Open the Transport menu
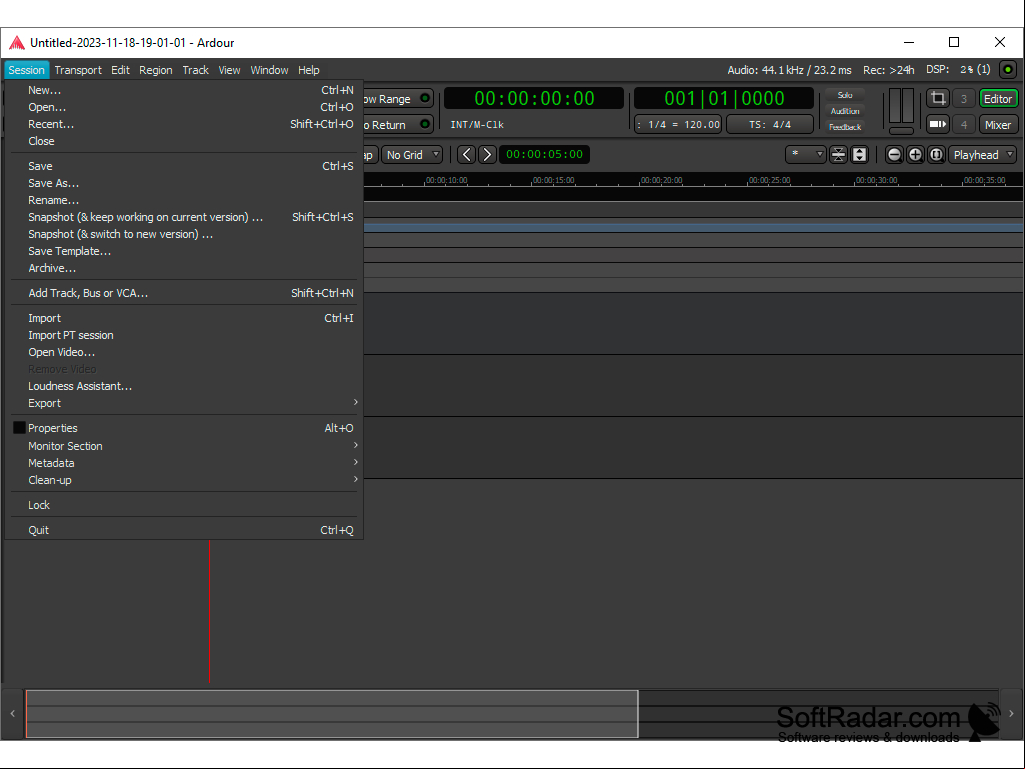 (78, 70)
